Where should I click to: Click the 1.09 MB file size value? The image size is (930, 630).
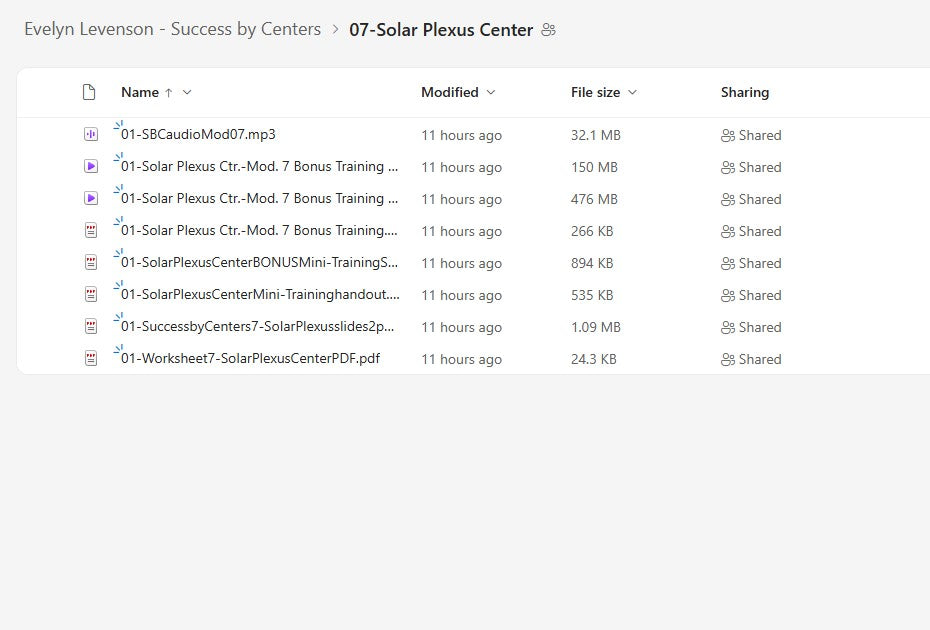[595, 327]
